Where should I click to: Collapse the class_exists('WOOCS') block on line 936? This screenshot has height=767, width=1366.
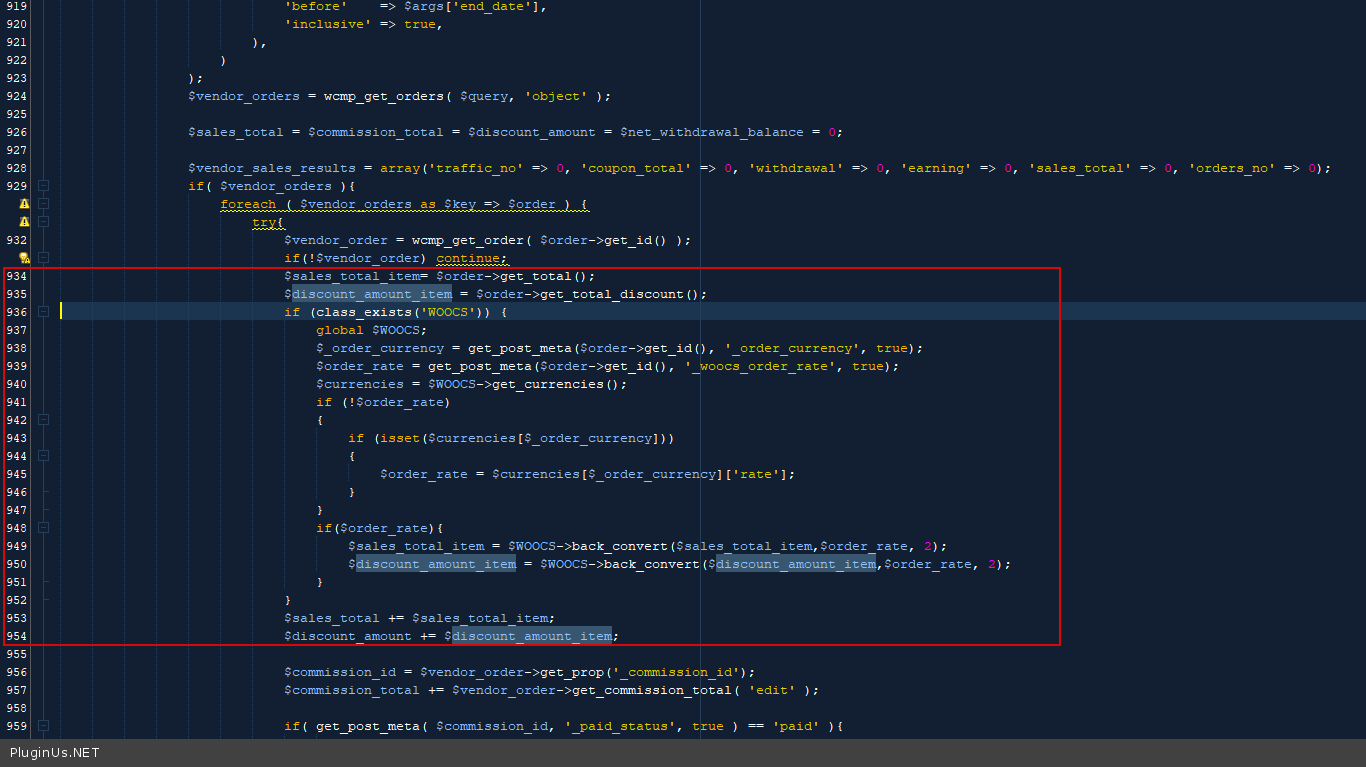tap(43, 312)
